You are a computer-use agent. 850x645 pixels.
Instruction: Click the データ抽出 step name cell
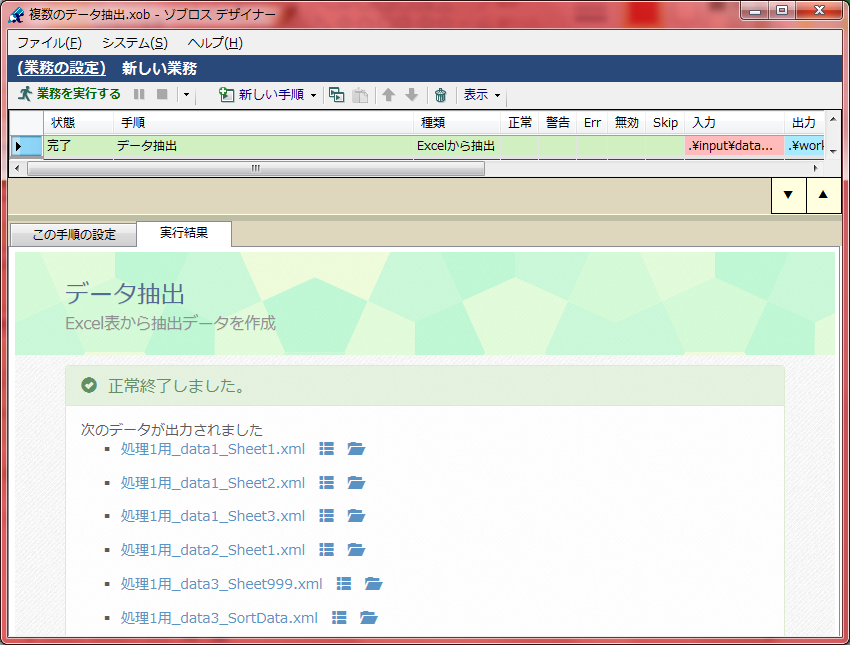(263, 146)
